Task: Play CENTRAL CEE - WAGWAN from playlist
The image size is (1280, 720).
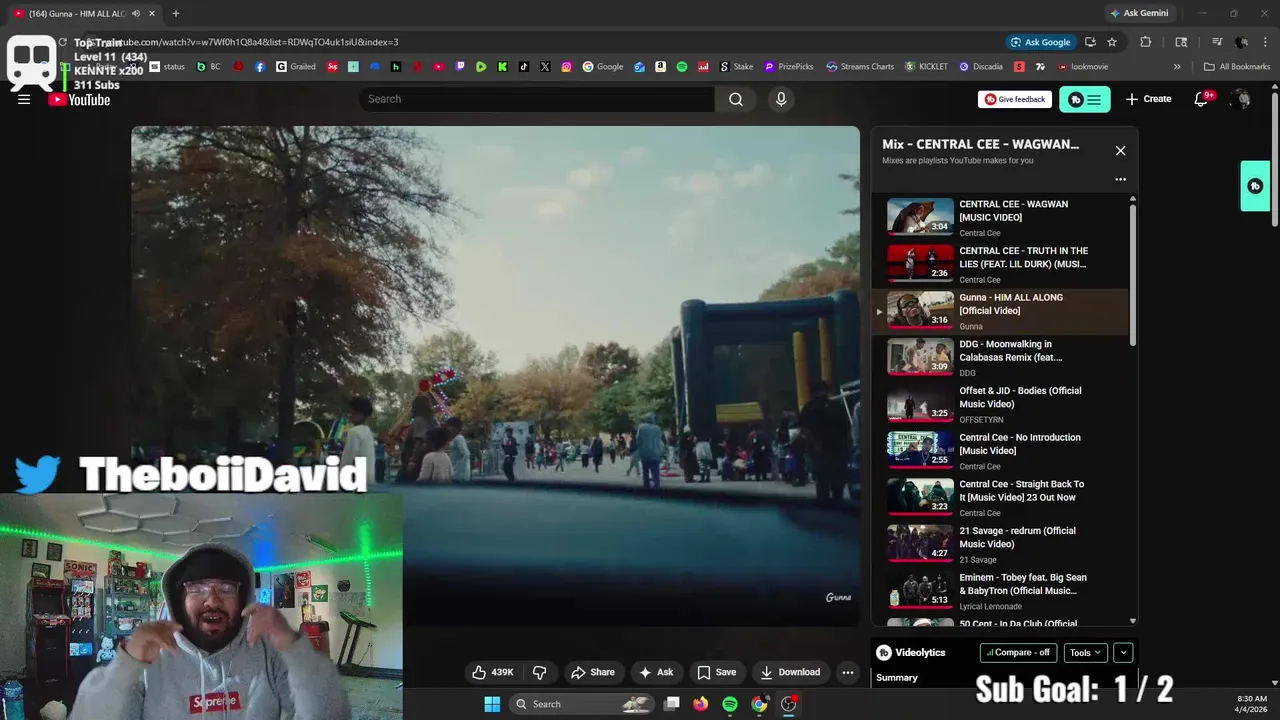Action: [1000, 217]
